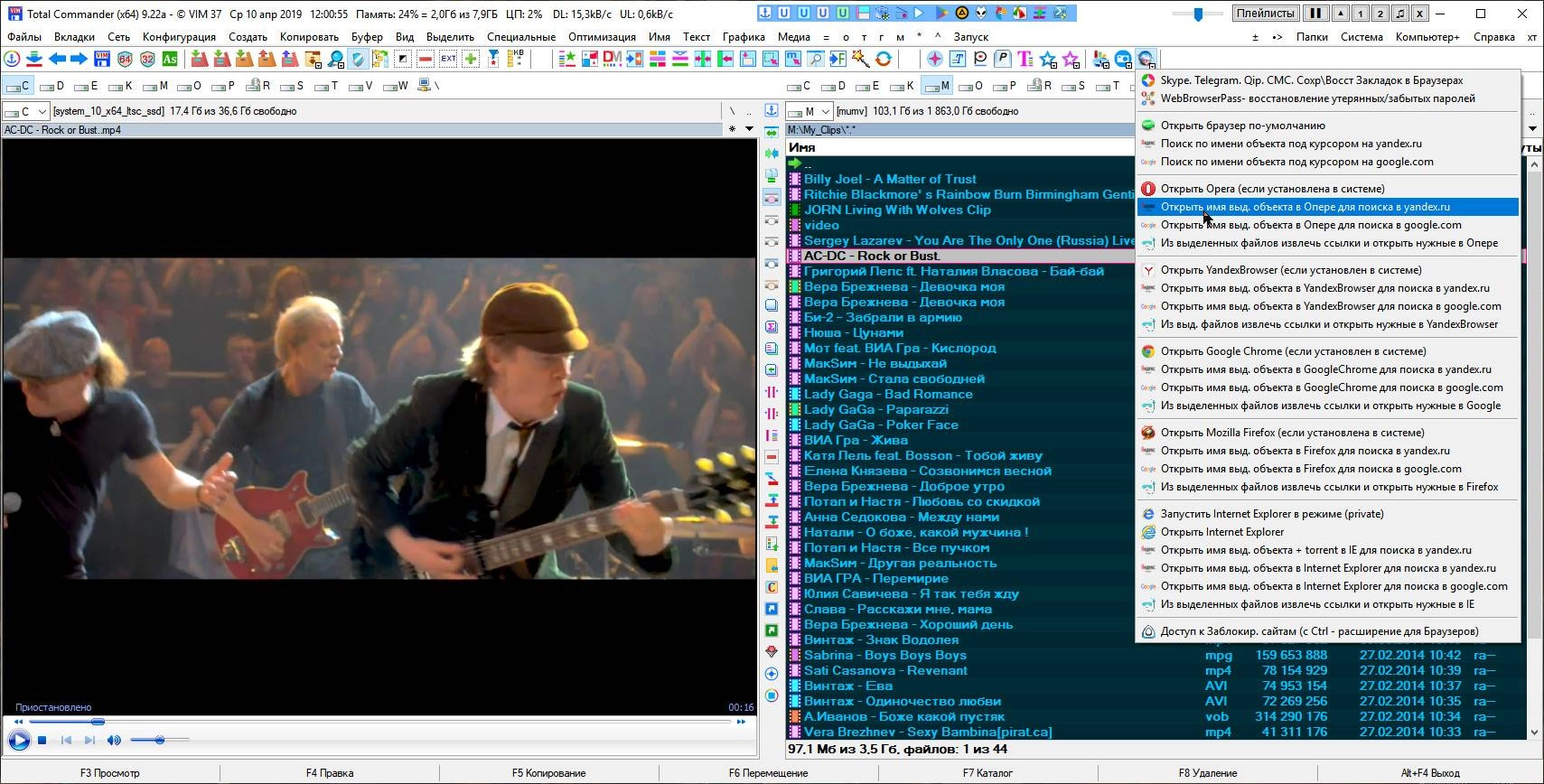Select 'Доступ к Заблокир. сайтам' entry
Screen dimensions: 1544x784
tap(1327, 631)
